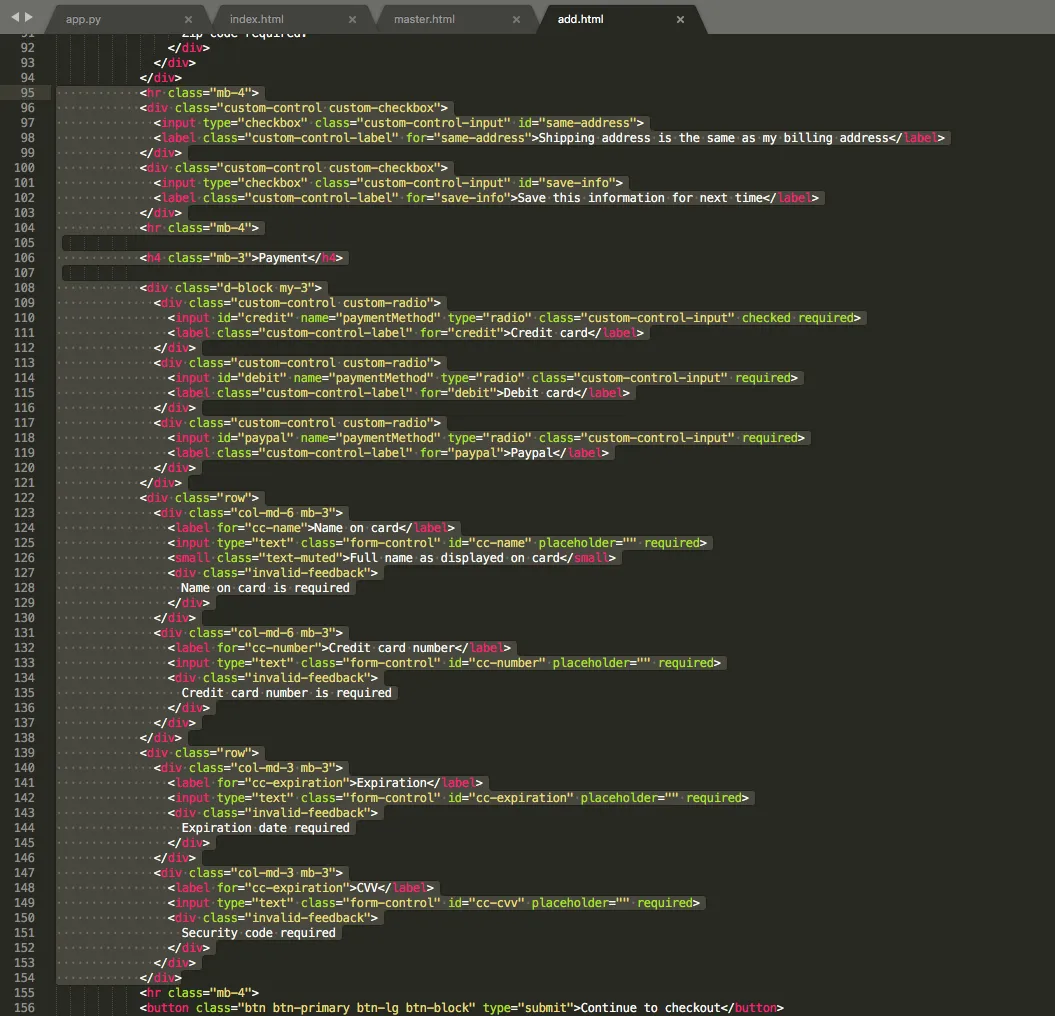Click 'Continue to checkout' button text in code
The height and width of the screenshot is (1016, 1055).
(x=651, y=1008)
